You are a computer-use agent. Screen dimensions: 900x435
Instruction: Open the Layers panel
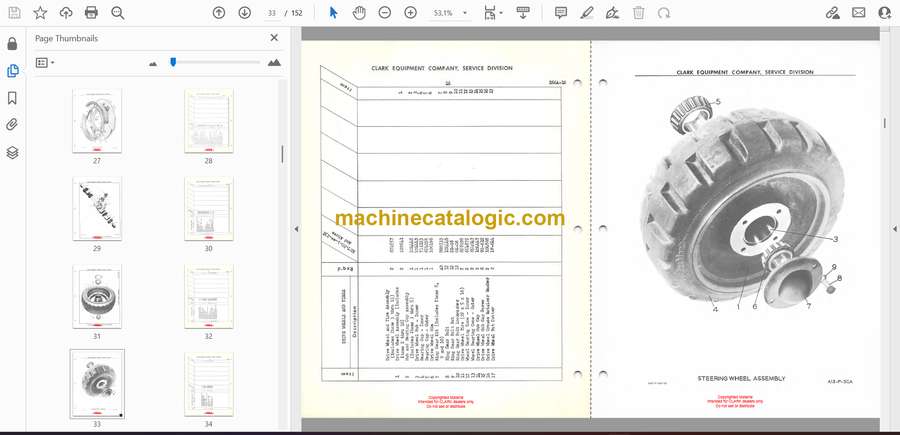click(12, 152)
